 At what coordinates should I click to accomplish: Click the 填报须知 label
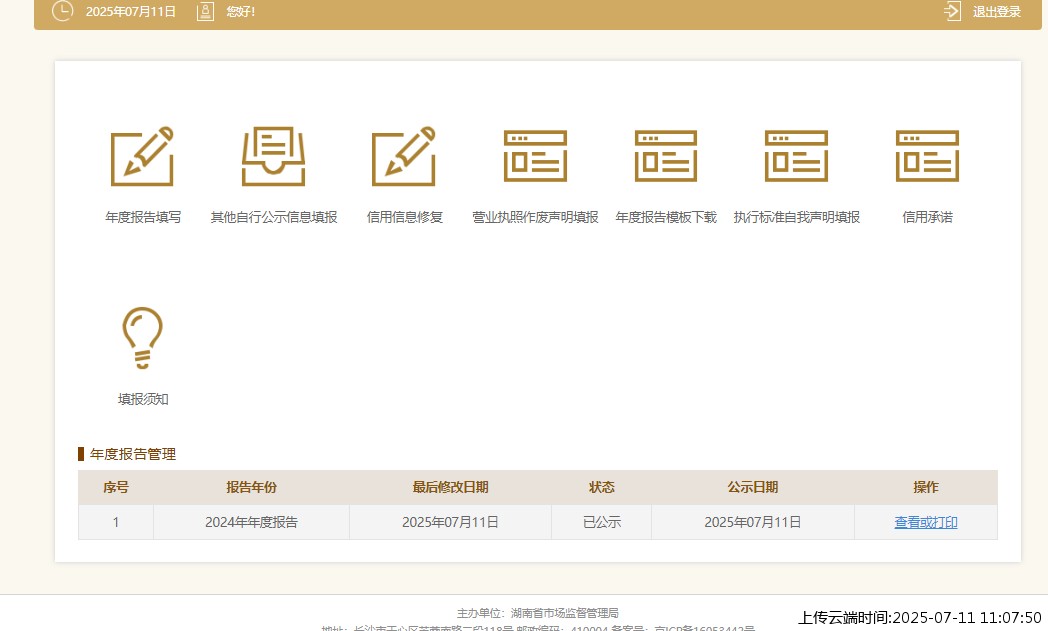pos(143,399)
